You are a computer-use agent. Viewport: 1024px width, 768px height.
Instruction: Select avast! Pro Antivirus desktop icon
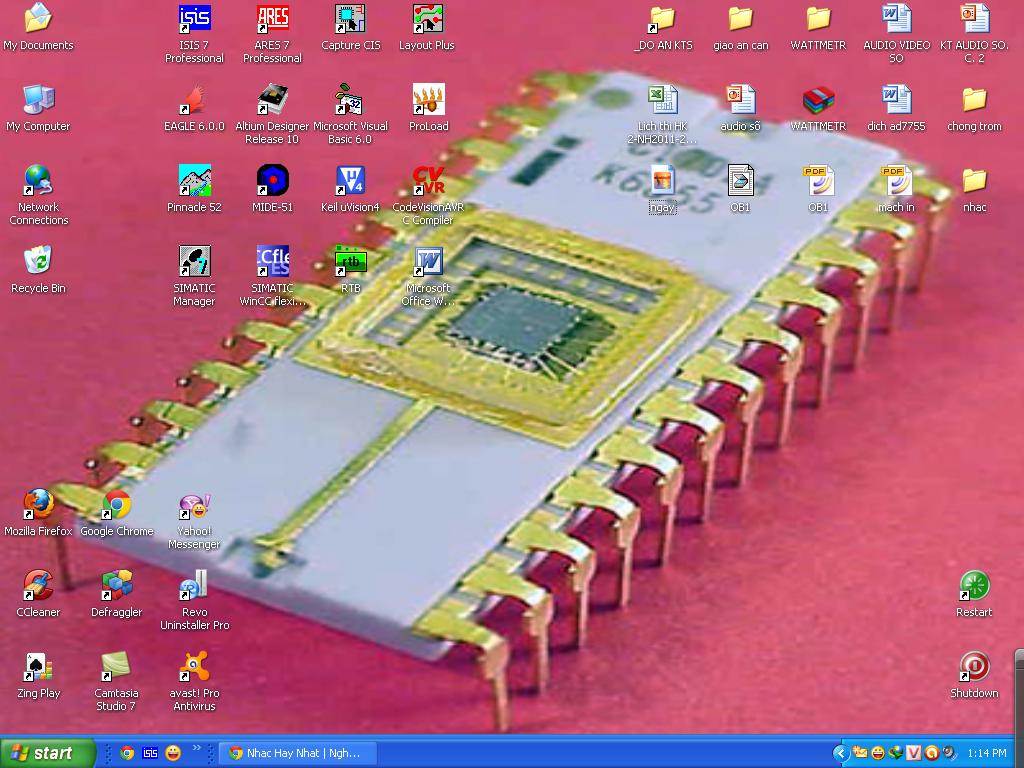click(194, 666)
